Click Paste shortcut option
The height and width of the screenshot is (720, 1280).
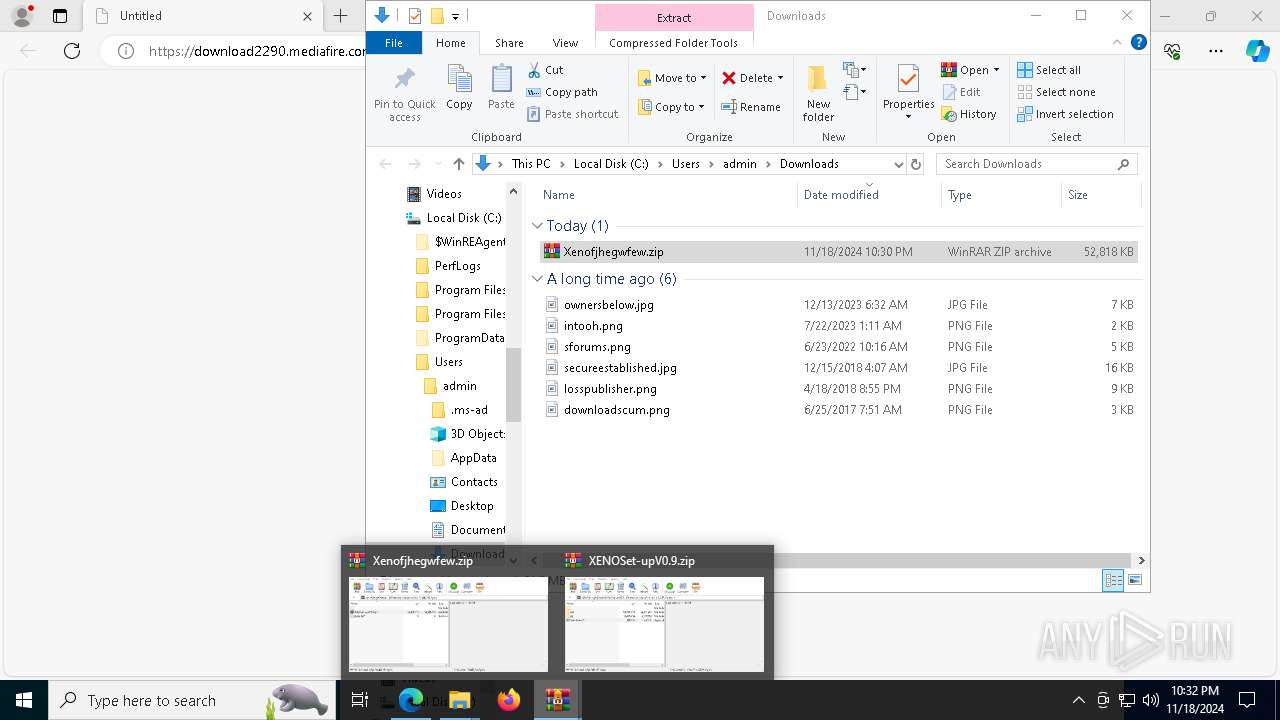click(x=572, y=114)
